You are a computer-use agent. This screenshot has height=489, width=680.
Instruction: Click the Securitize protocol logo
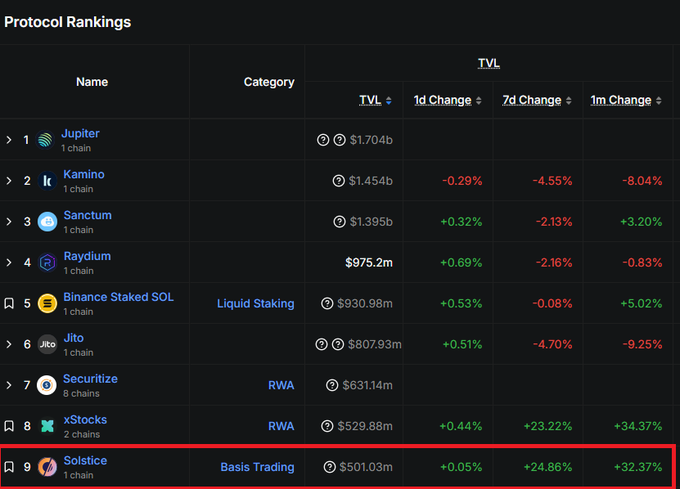click(47, 385)
